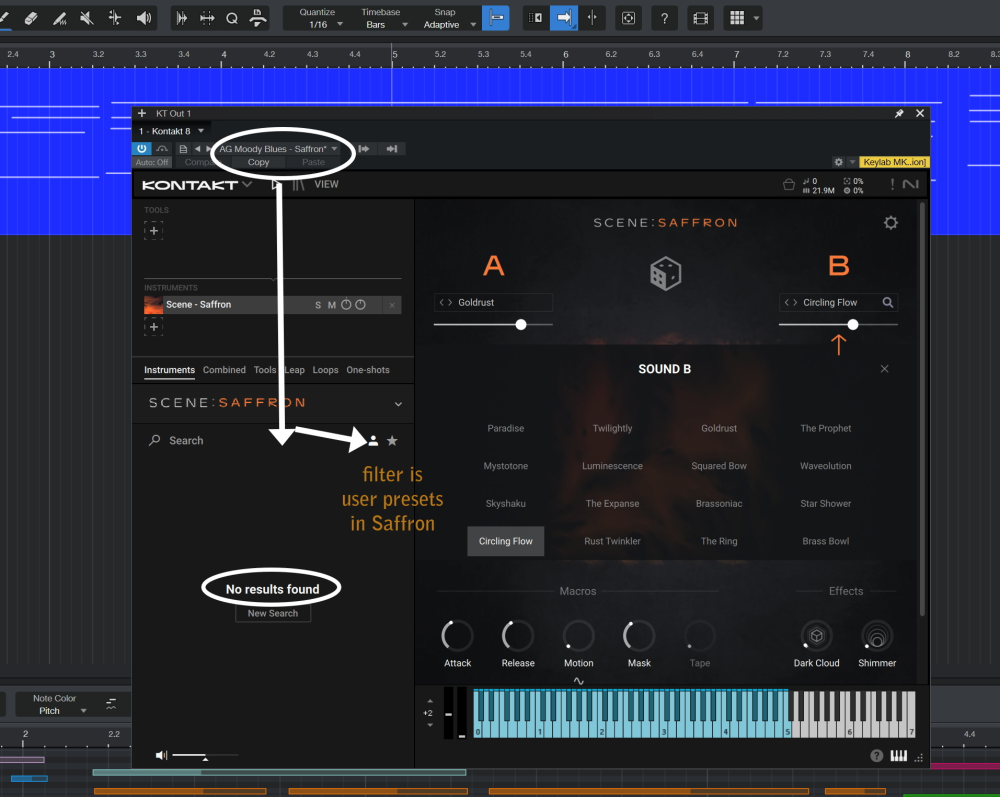Screen dimensions: 1000x797
Task: Select the Listen (speaker) tool
Action: pyautogui.click(x=143, y=18)
